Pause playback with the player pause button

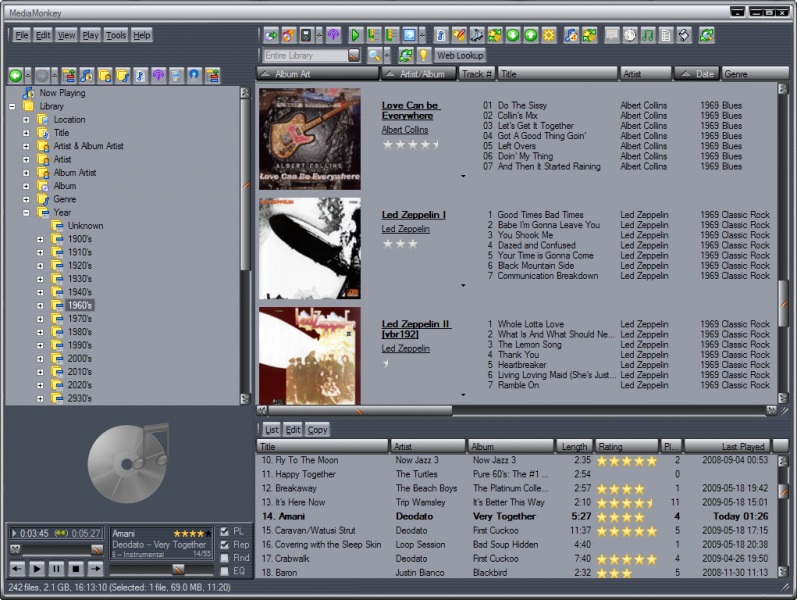pyautogui.click(x=56, y=568)
